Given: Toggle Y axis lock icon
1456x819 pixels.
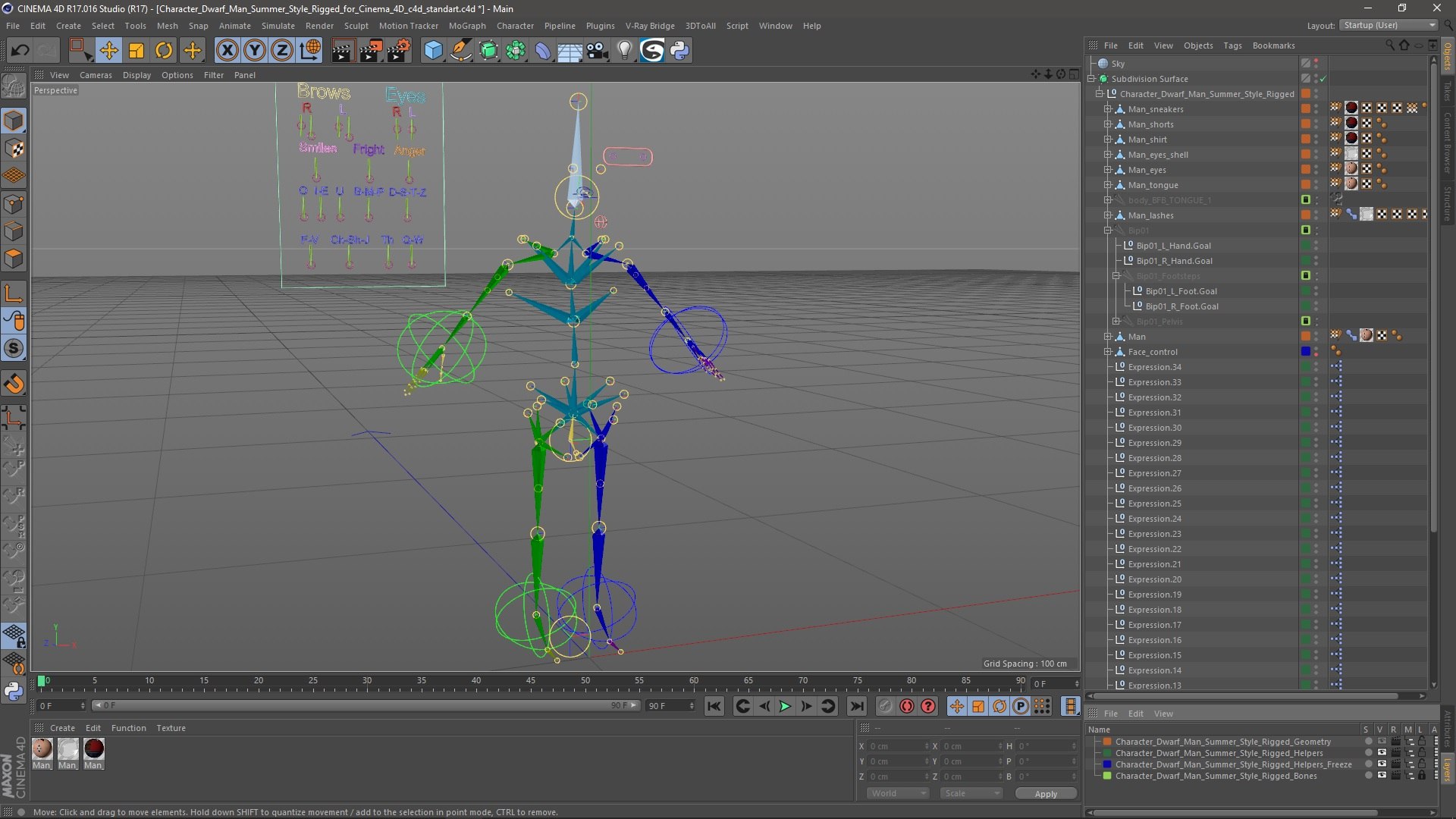Looking at the screenshot, I should tap(255, 51).
